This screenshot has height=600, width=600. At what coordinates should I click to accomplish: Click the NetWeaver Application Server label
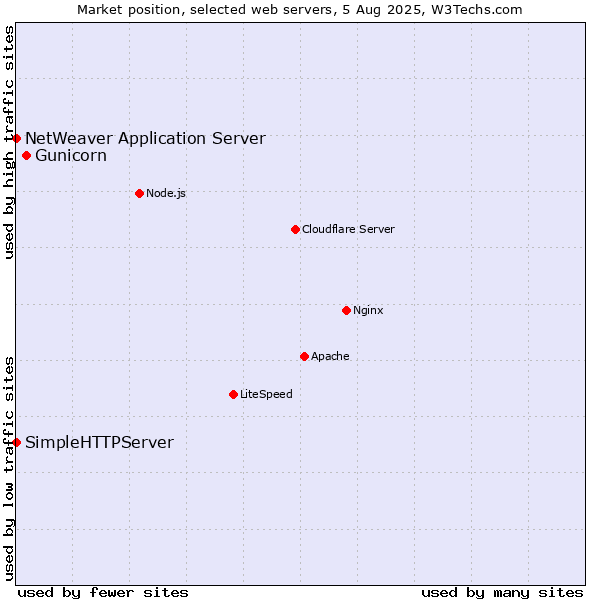pyautogui.click(x=145, y=139)
